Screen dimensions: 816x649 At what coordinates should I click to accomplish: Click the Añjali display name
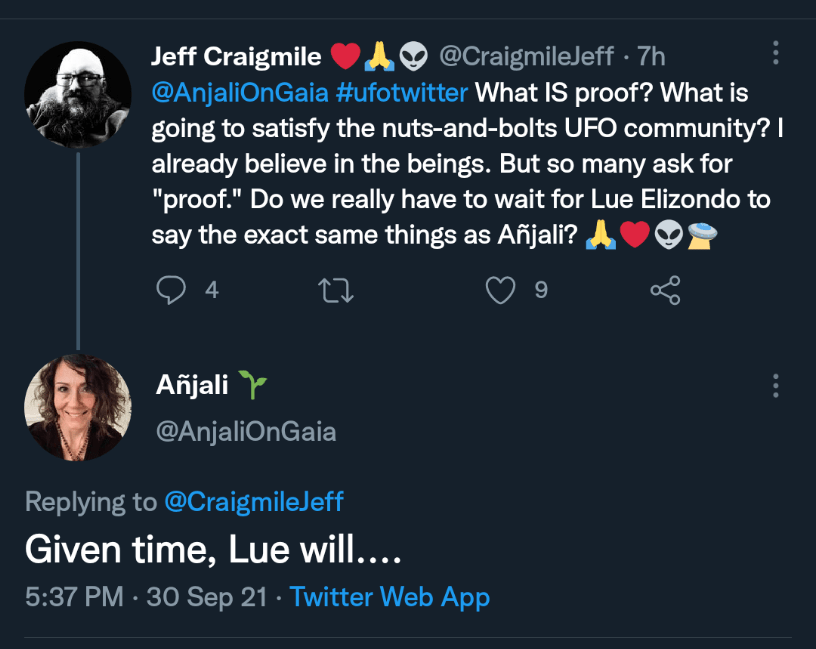[x=192, y=385]
